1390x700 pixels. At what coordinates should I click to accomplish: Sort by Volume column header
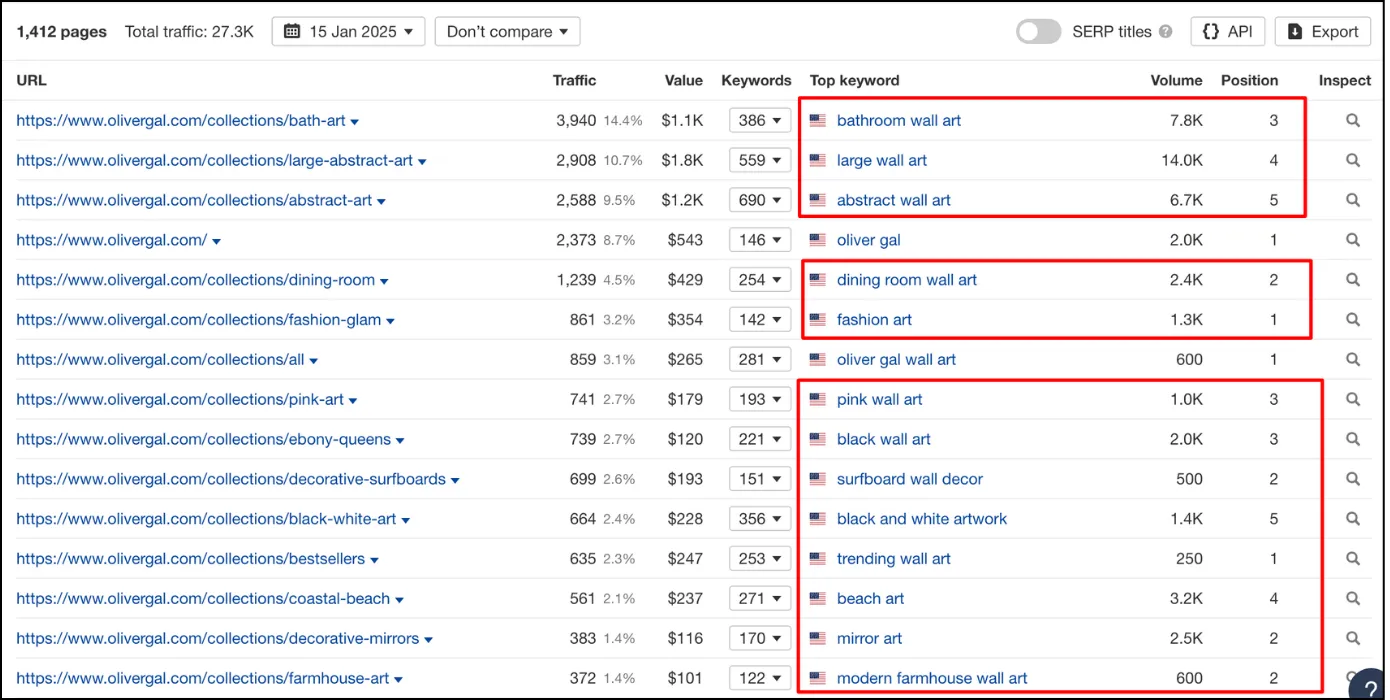click(1176, 80)
